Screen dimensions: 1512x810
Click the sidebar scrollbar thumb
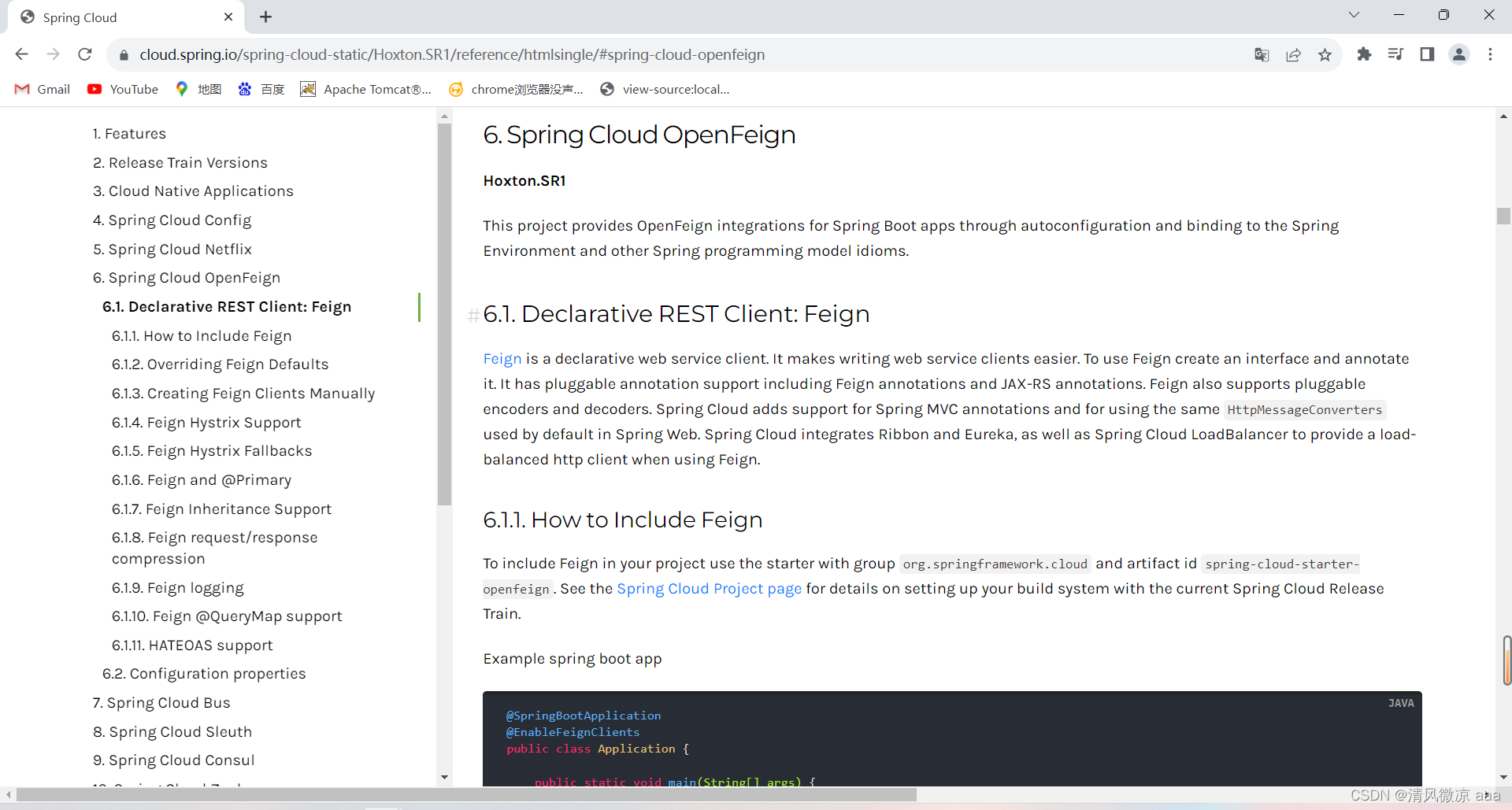(445, 315)
